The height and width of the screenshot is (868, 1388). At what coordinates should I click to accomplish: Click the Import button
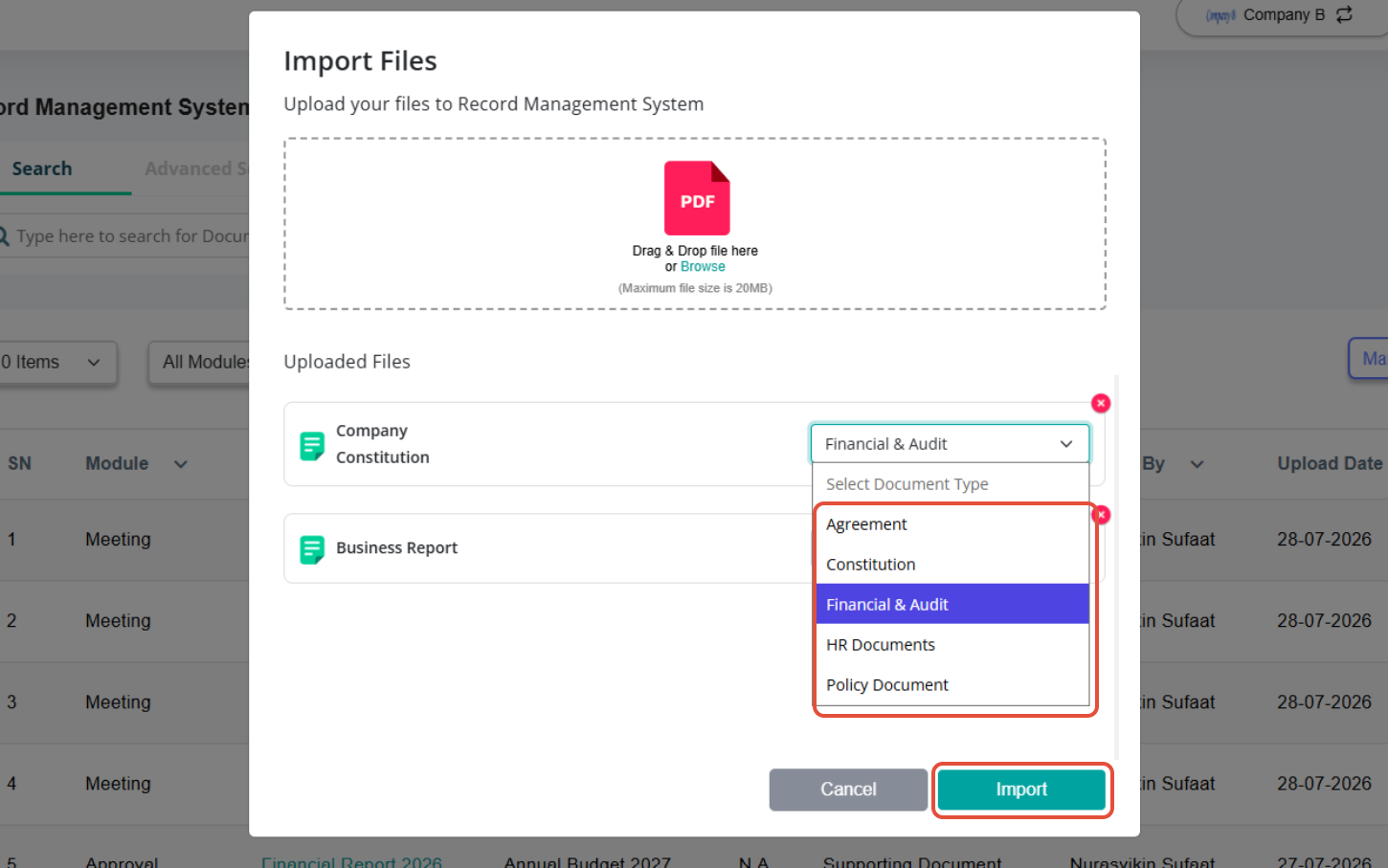[x=1021, y=790]
